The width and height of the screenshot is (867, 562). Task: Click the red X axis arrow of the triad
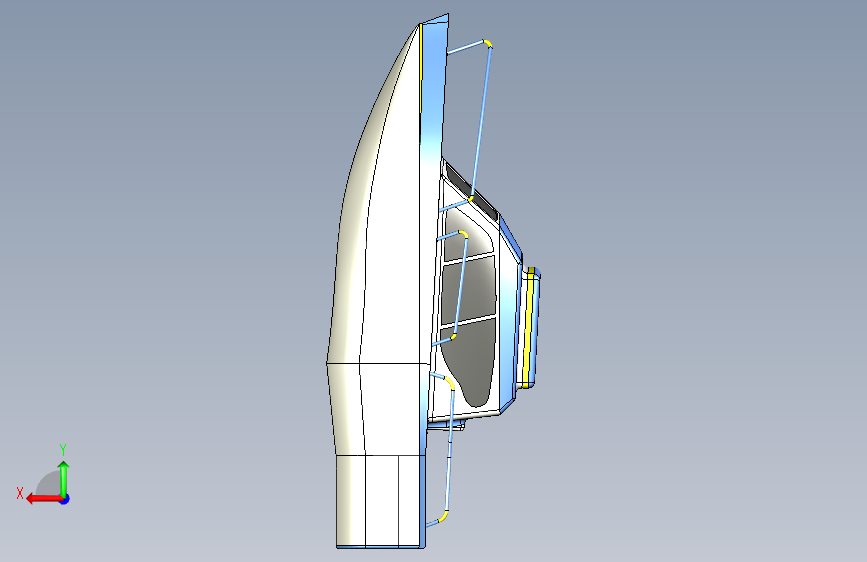[43, 499]
